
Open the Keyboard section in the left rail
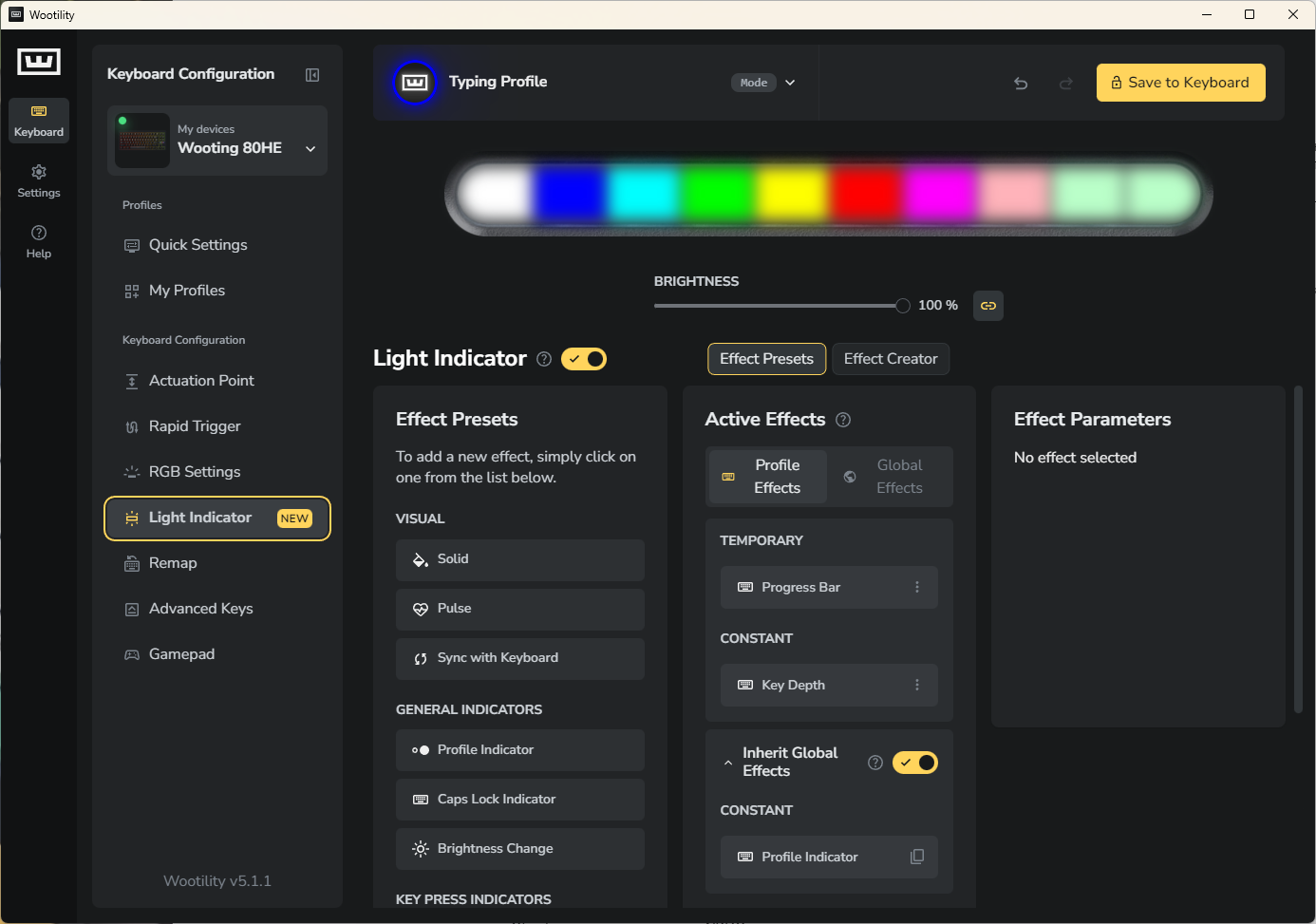39,121
